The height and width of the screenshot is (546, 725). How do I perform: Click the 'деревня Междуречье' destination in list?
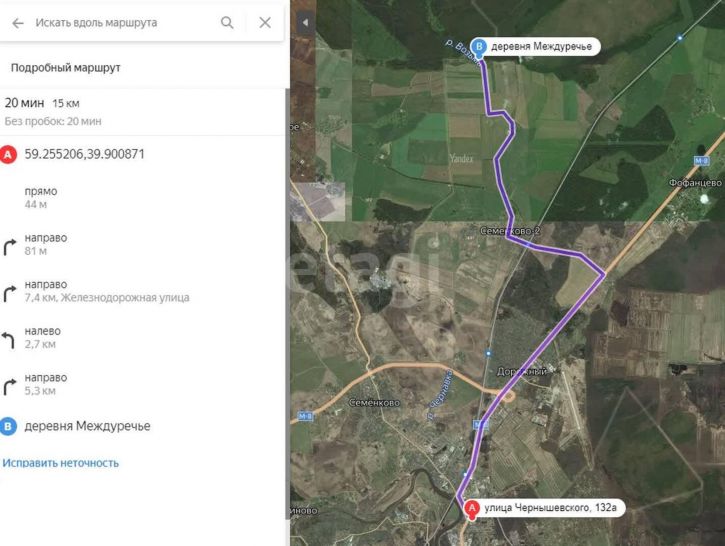click(87, 426)
